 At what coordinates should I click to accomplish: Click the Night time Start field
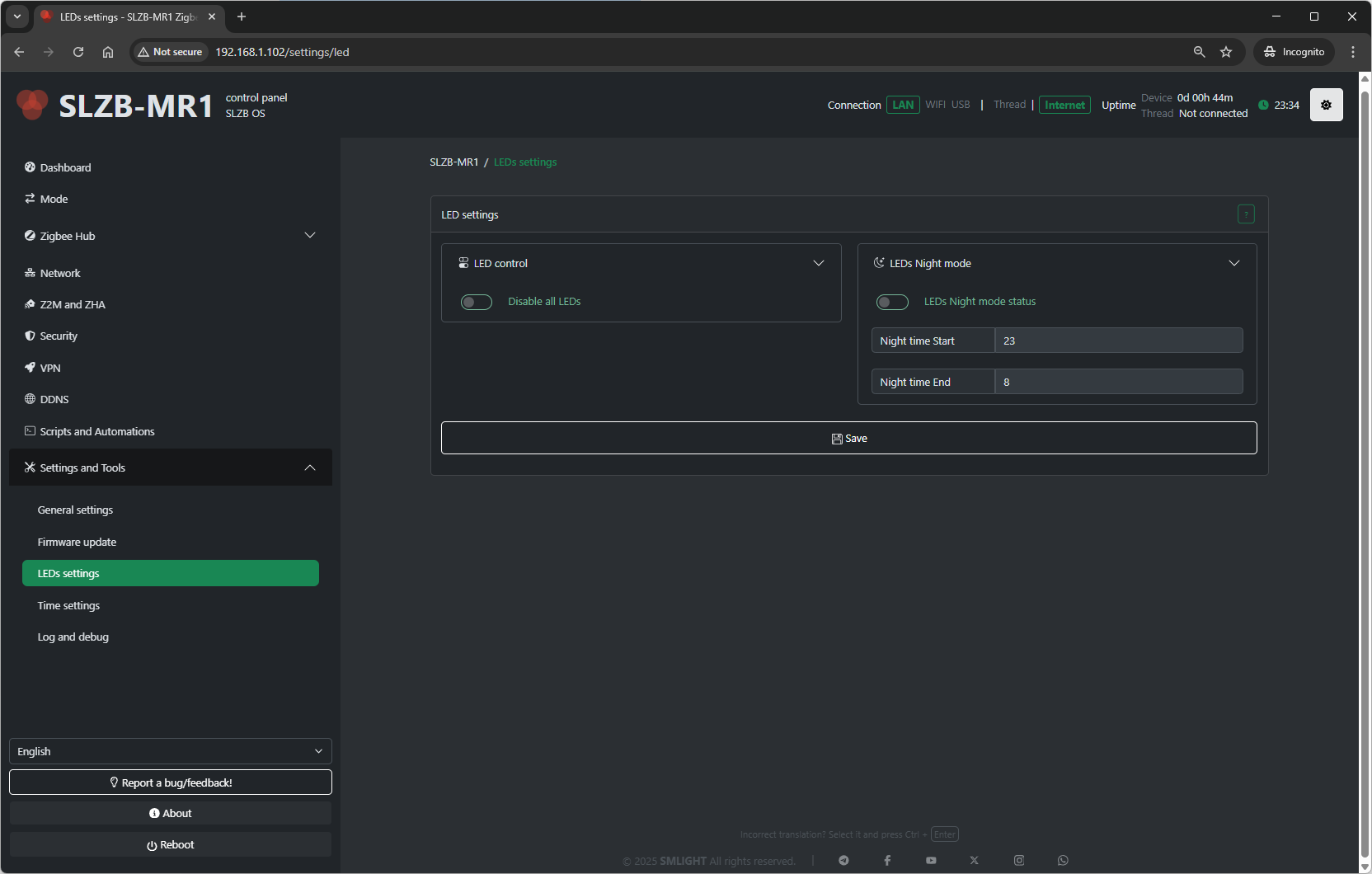[x=1118, y=341]
